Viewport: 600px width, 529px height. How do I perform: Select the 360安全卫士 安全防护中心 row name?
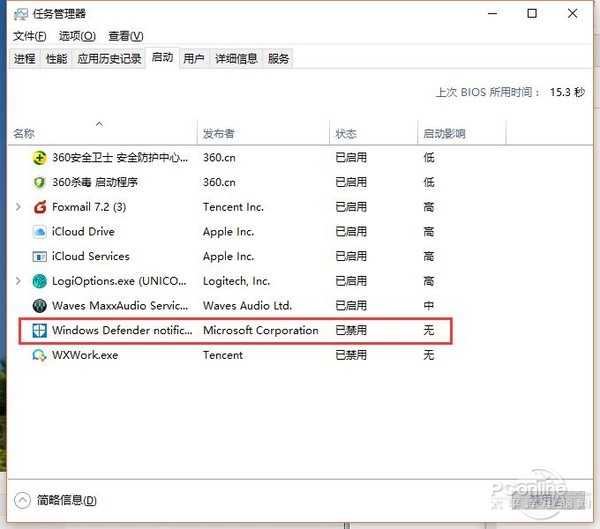(120, 158)
